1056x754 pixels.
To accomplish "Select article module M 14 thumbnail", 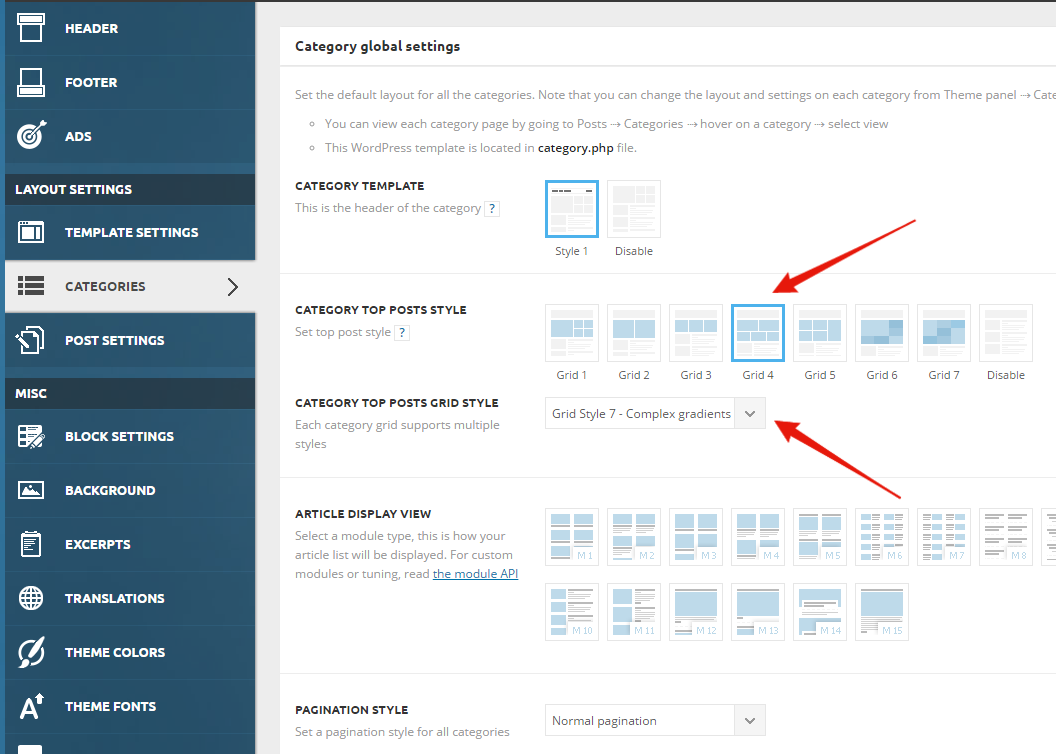I will click(x=820, y=612).
